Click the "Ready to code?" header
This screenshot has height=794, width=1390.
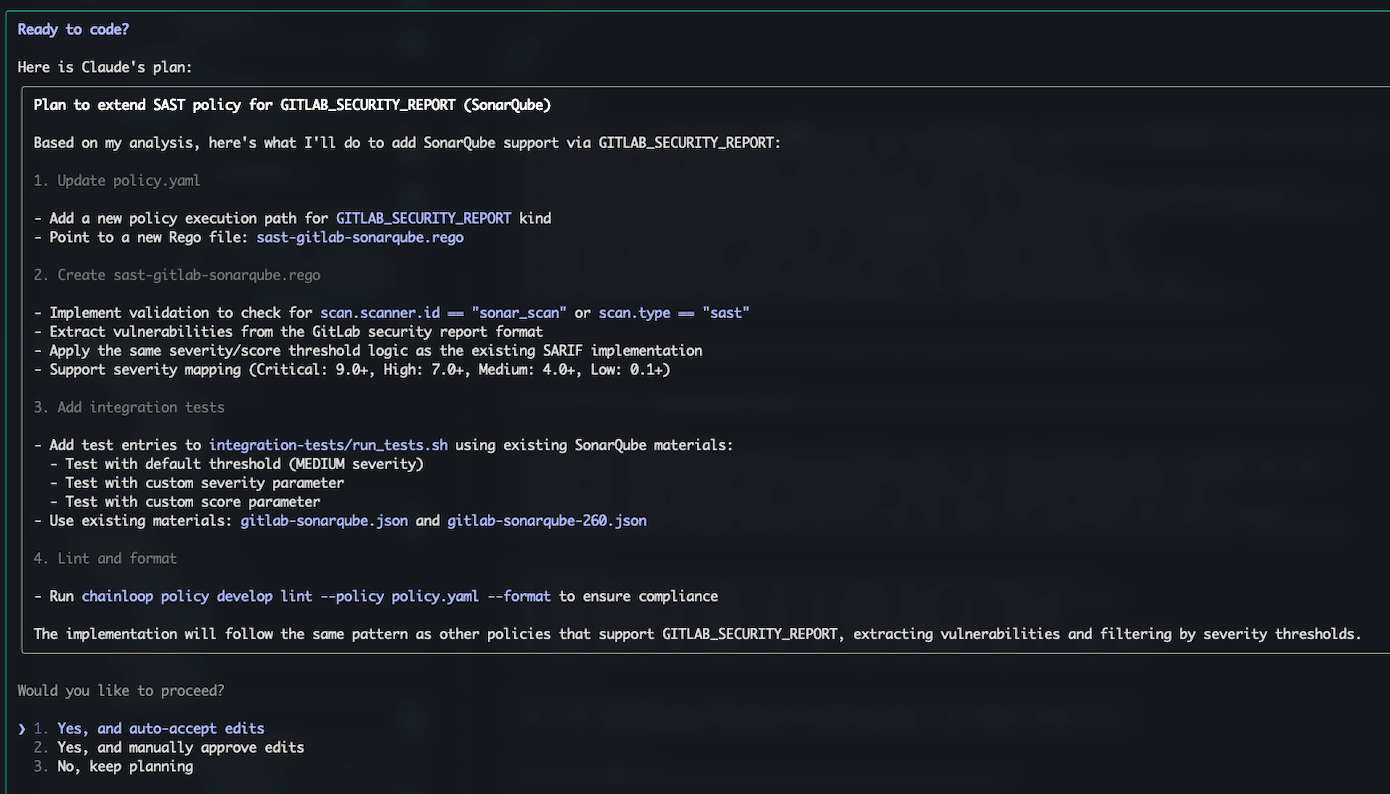click(72, 29)
